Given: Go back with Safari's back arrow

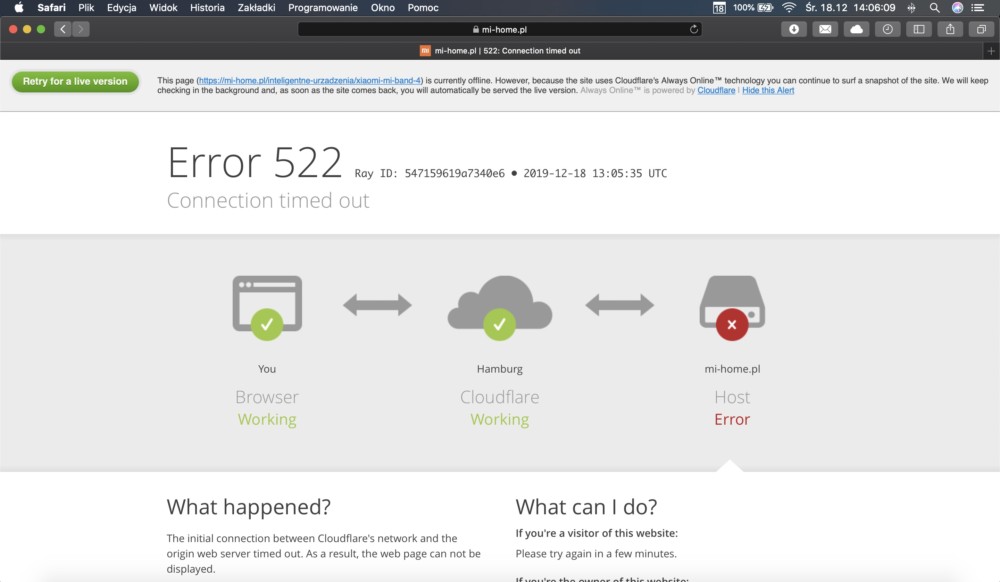Looking at the screenshot, I should (x=62, y=29).
